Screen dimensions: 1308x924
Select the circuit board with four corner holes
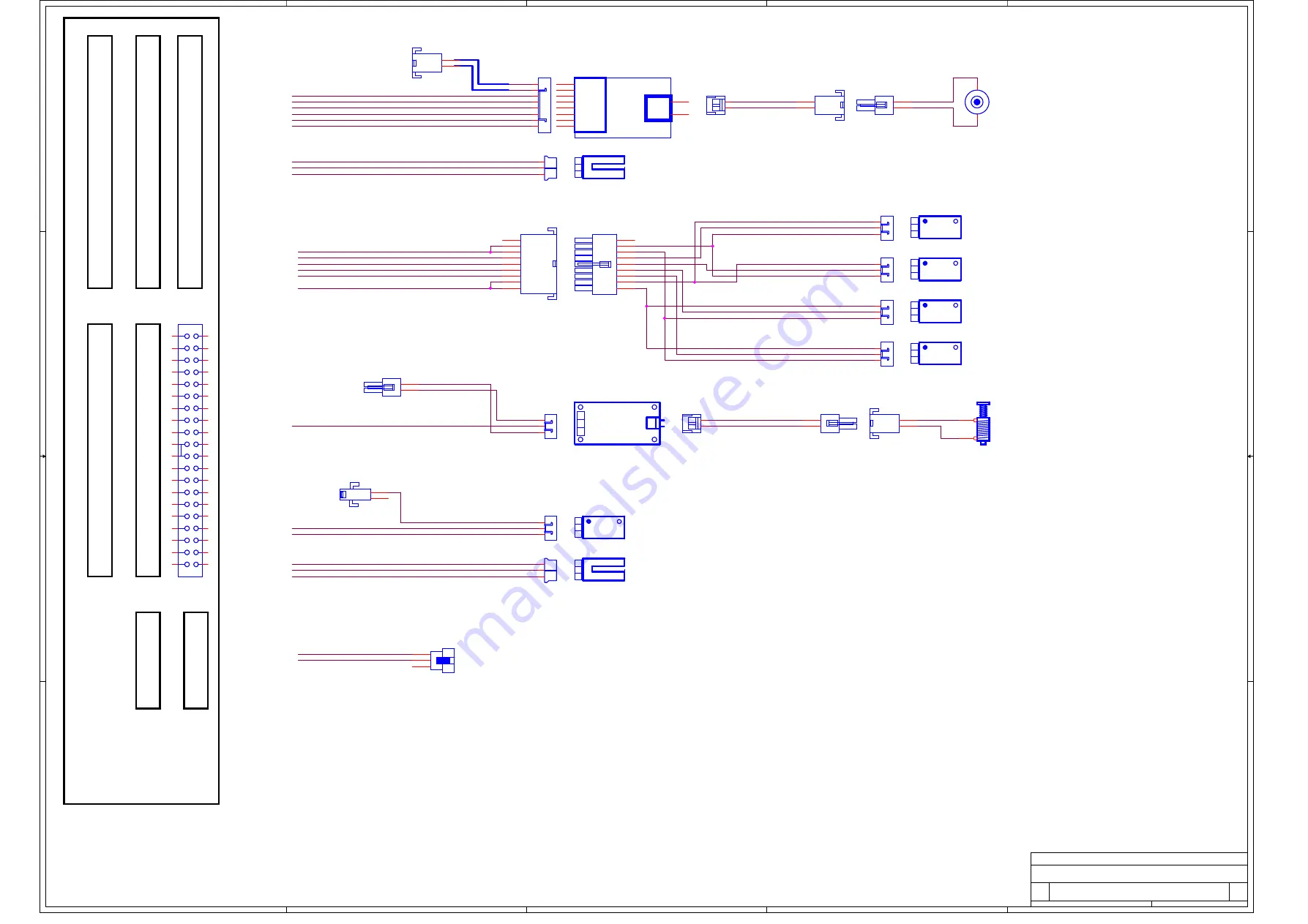tap(618, 424)
